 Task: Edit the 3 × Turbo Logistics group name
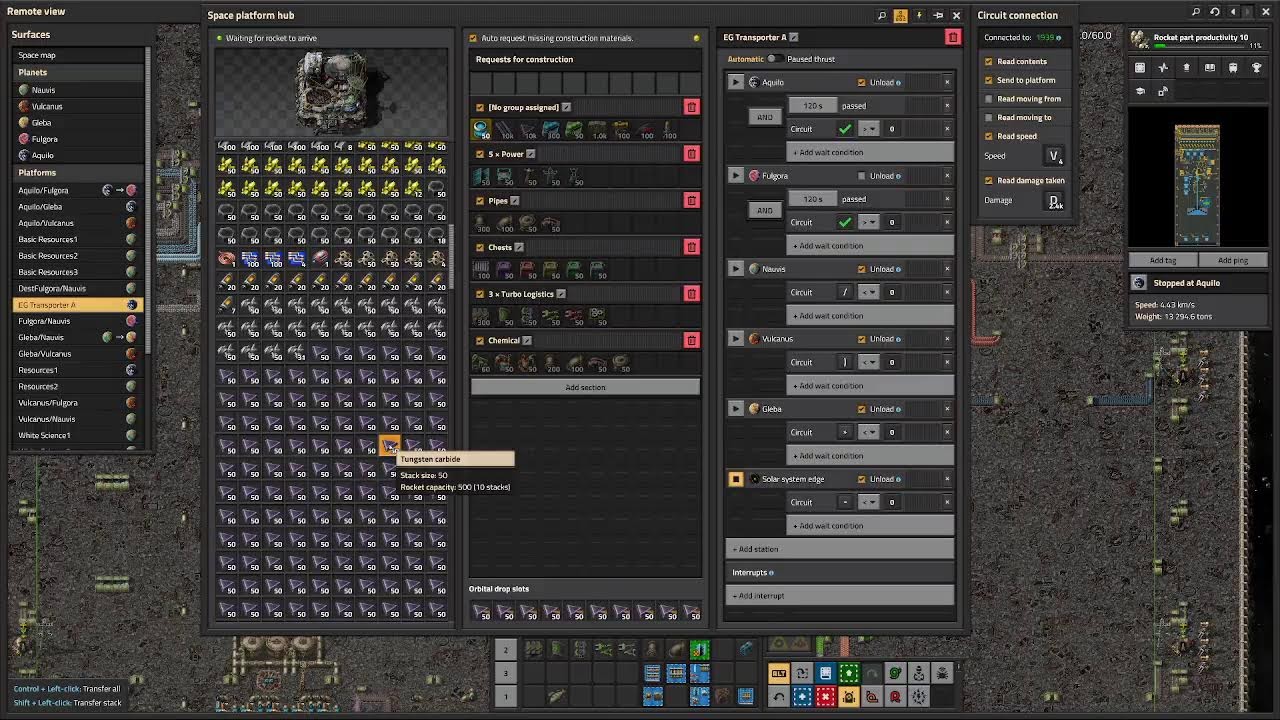coord(561,294)
